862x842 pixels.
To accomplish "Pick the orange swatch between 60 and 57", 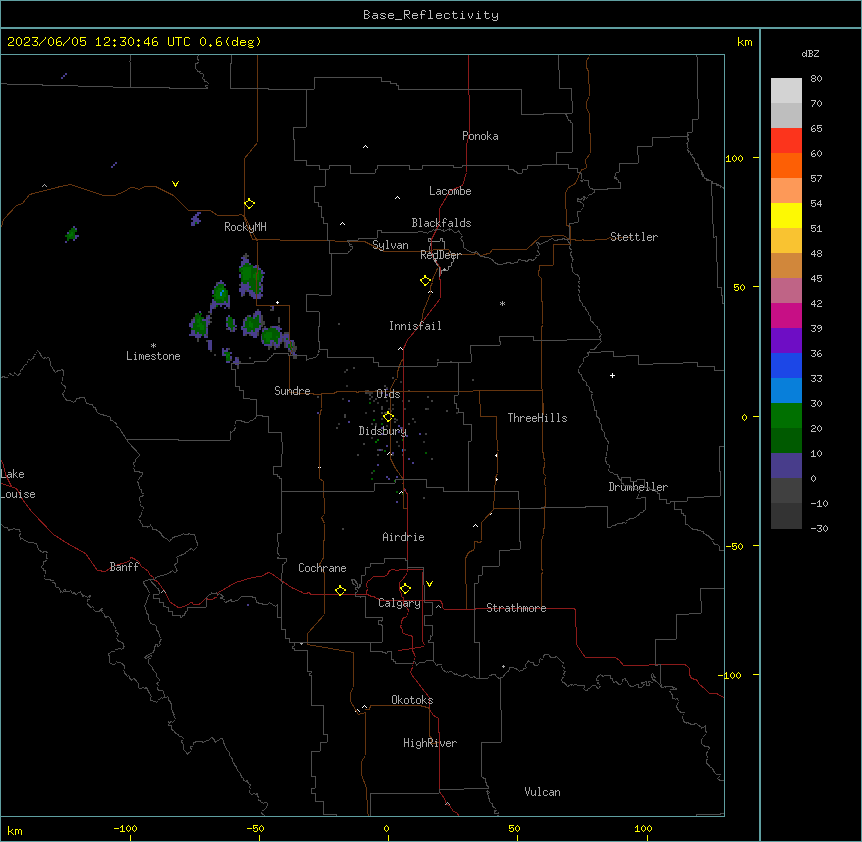I will (x=786, y=165).
